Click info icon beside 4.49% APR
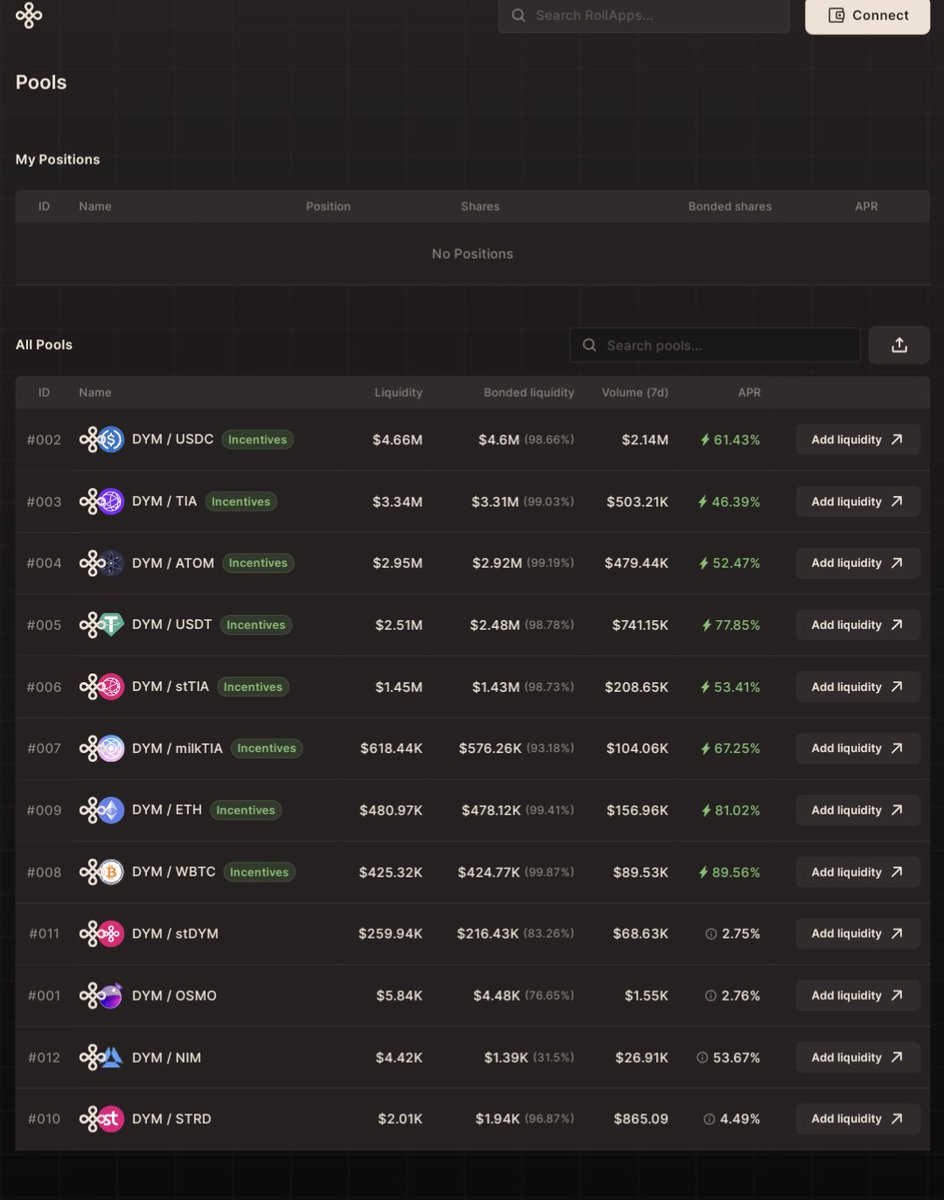The height and width of the screenshot is (1200, 944). click(x=709, y=1119)
